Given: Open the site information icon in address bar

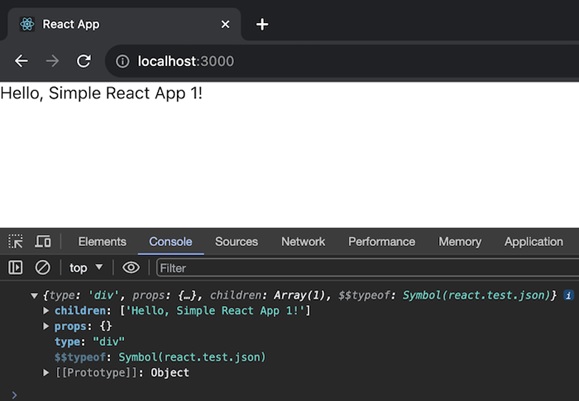Looking at the screenshot, I should coord(123,61).
